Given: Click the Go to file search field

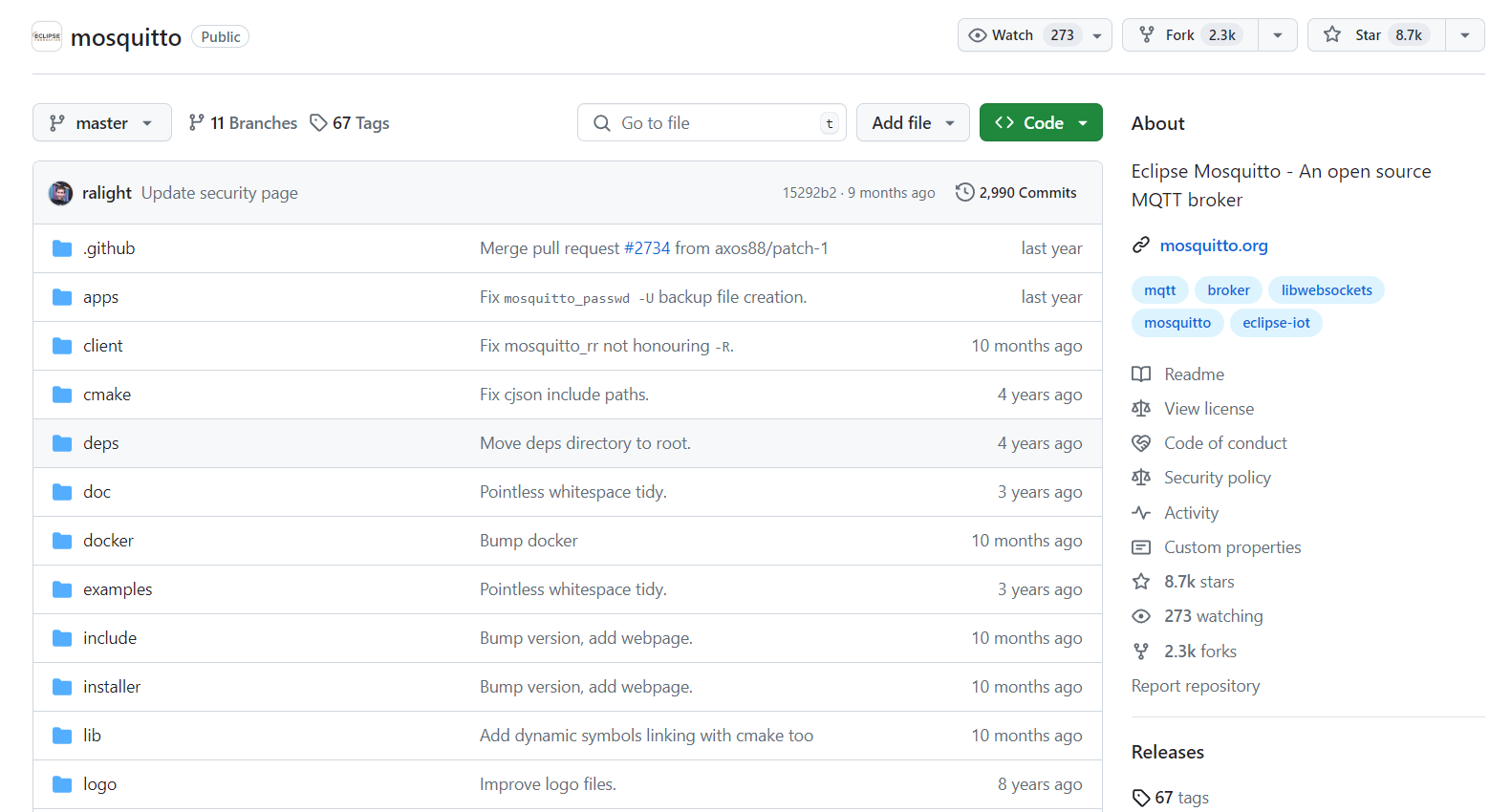Looking at the screenshot, I should tap(712, 122).
